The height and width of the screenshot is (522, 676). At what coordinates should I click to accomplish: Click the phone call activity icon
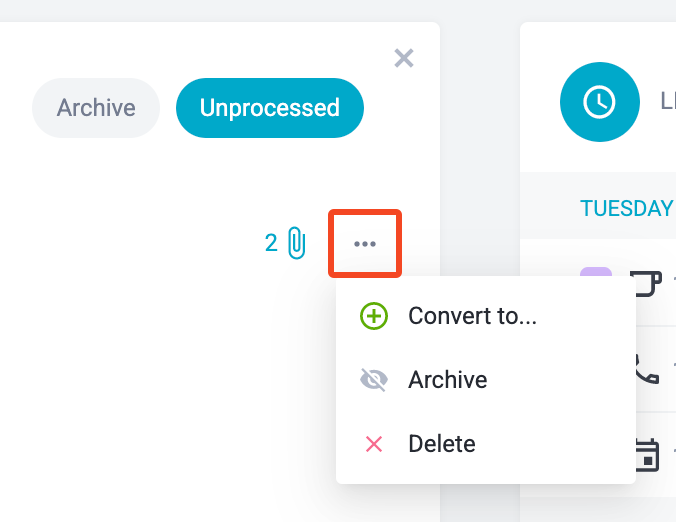click(646, 369)
